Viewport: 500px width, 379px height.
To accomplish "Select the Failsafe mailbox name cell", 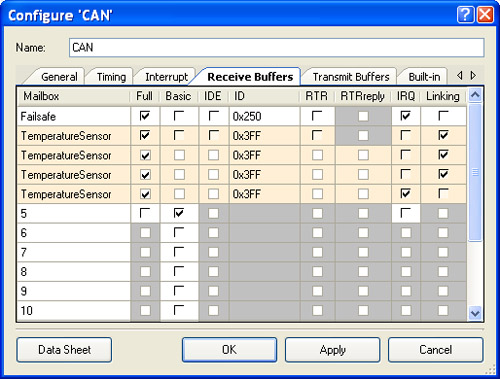I will [x=74, y=116].
